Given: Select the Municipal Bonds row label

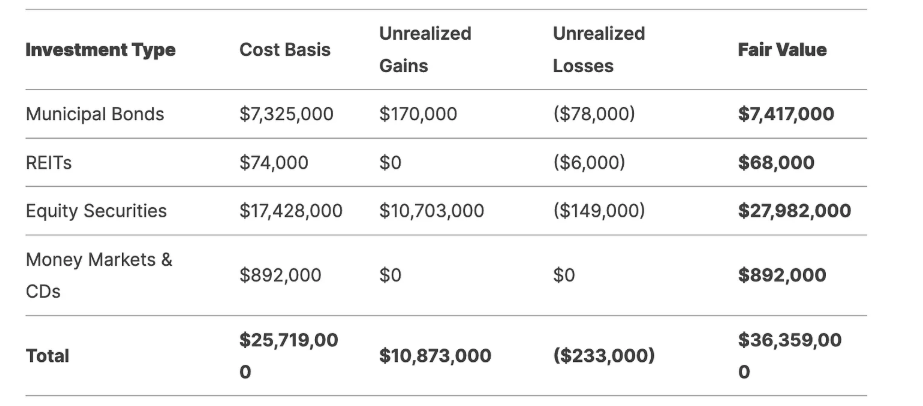Looking at the screenshot, I should pyautogui.click(x=95, y=114).
